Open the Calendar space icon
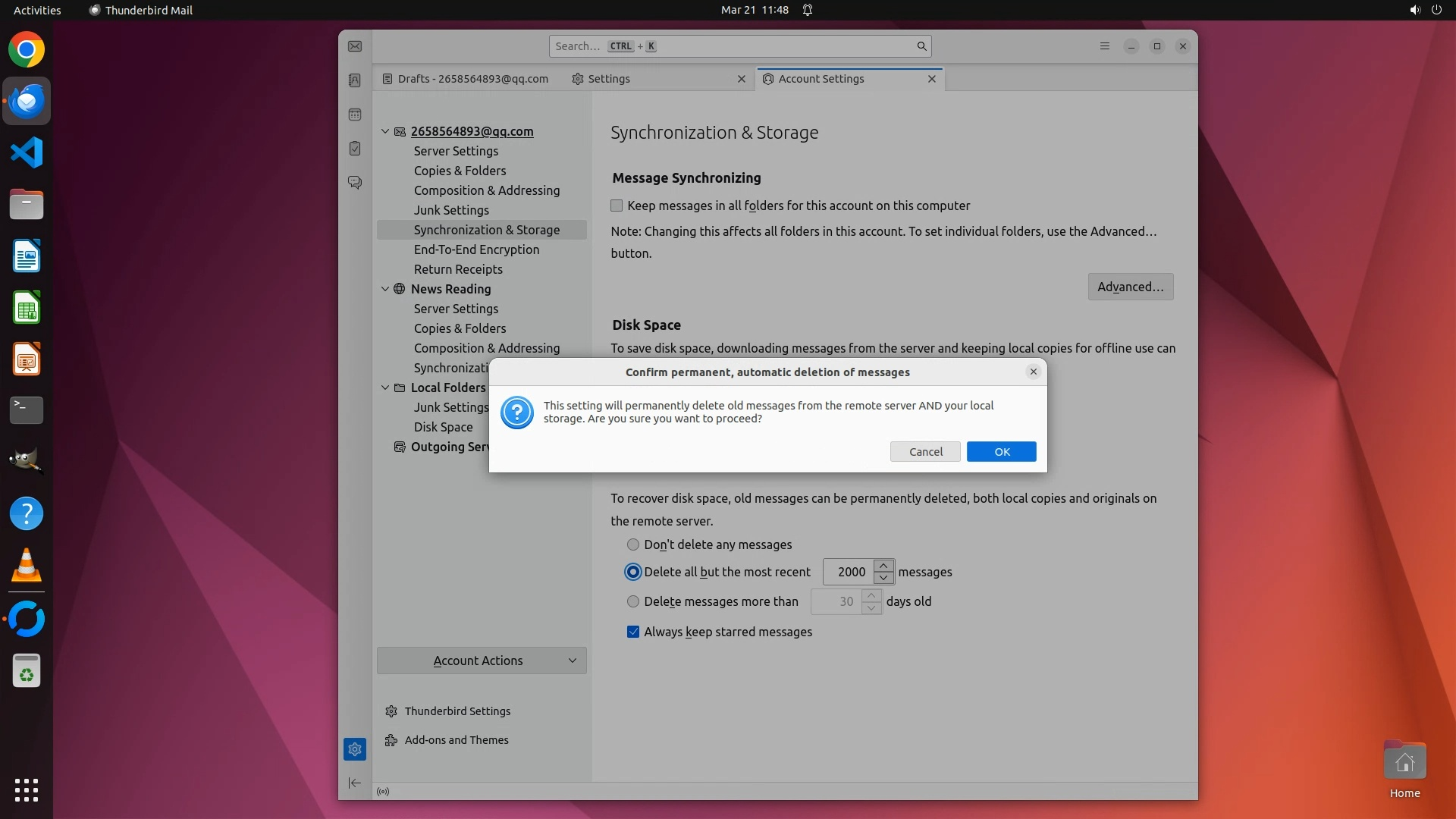This screenshot has width=1456, height=819. coord(355,115)
